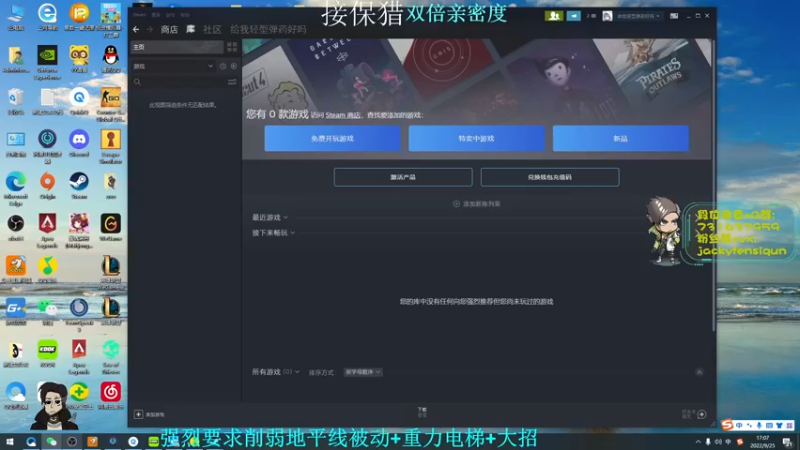This screenshot has height=450, width=800.
Task: Click the 激活产品 button
Action: [403, 177]
